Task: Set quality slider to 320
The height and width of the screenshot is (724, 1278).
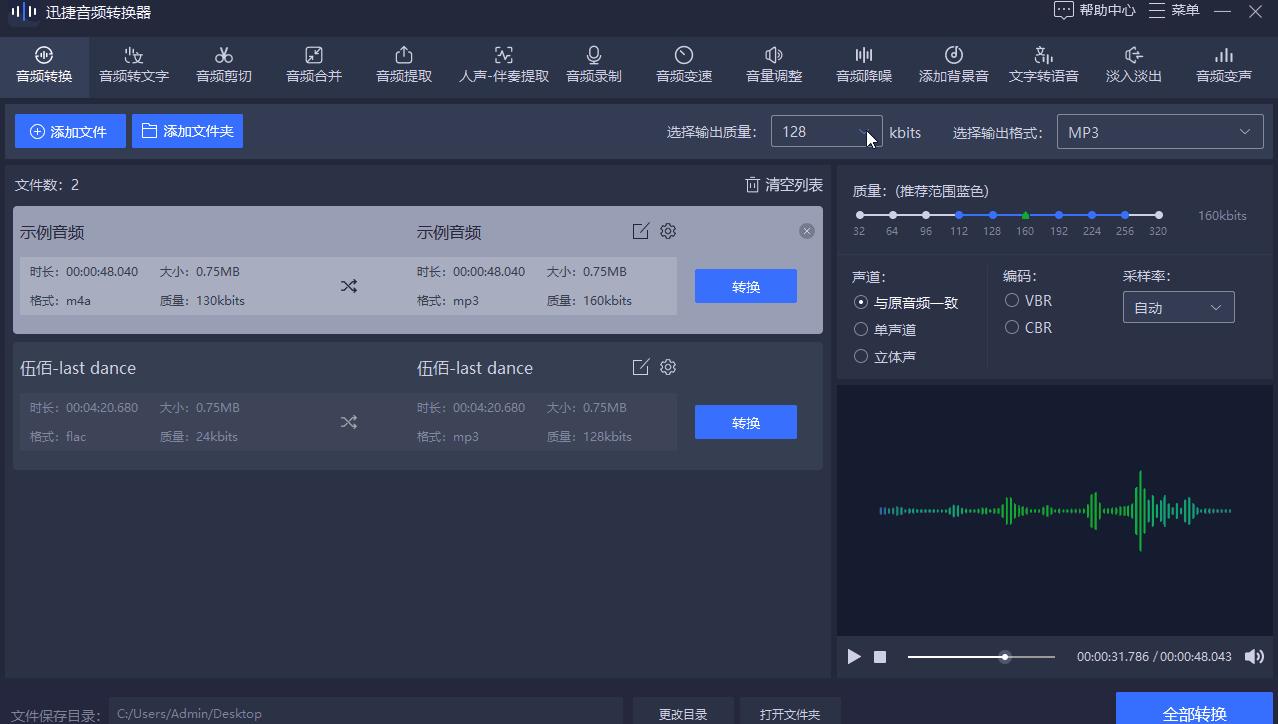Action: [x=1158, y=215]
